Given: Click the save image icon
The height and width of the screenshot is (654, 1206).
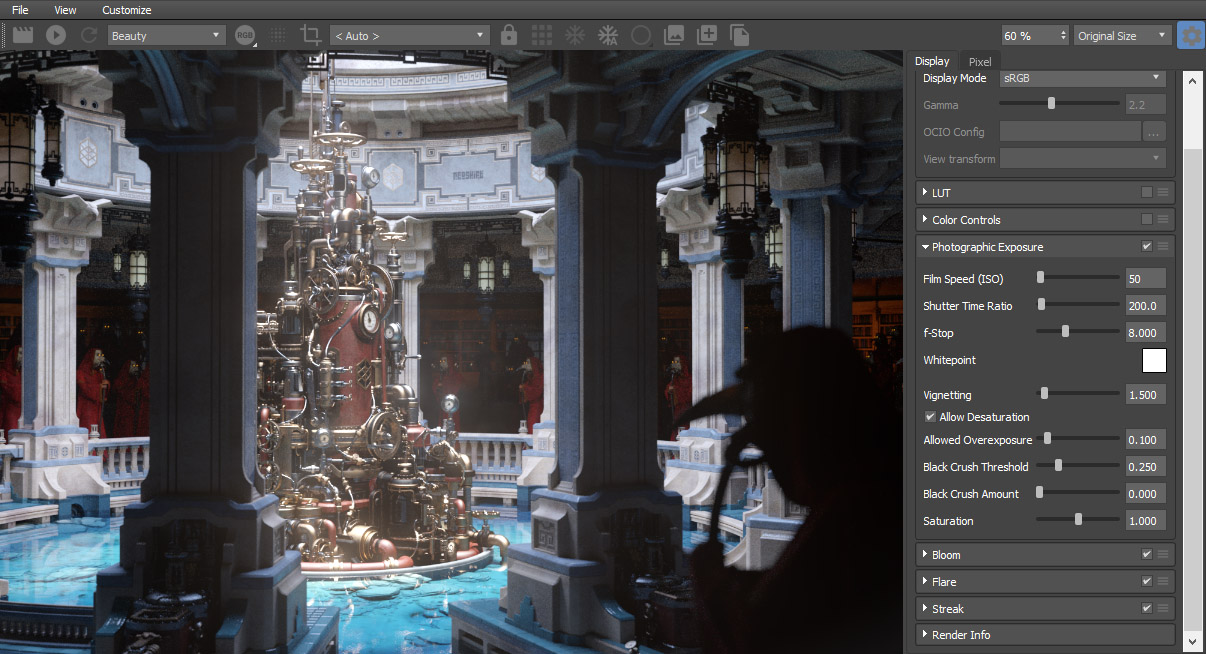Looking at the screenshot, I should tap(674, 35).
